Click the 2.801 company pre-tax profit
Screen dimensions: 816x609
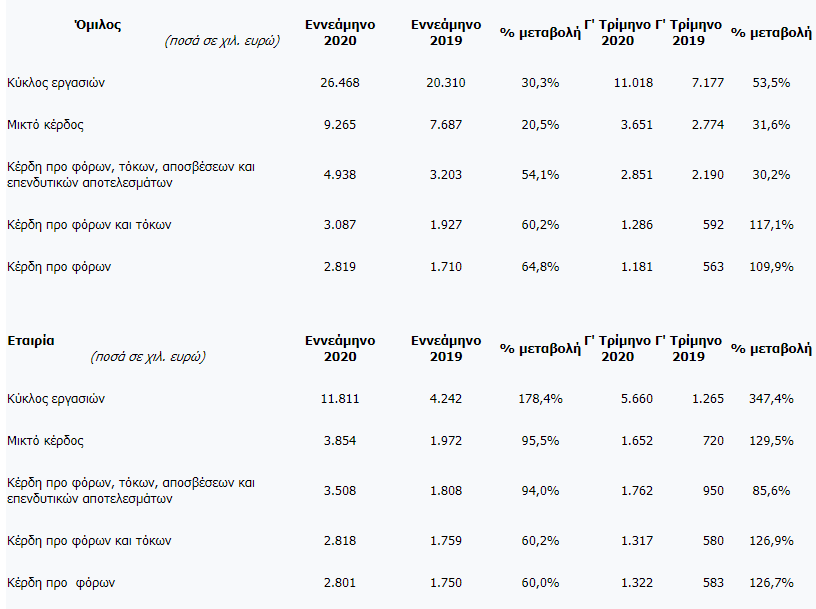(x=340, y=583)
